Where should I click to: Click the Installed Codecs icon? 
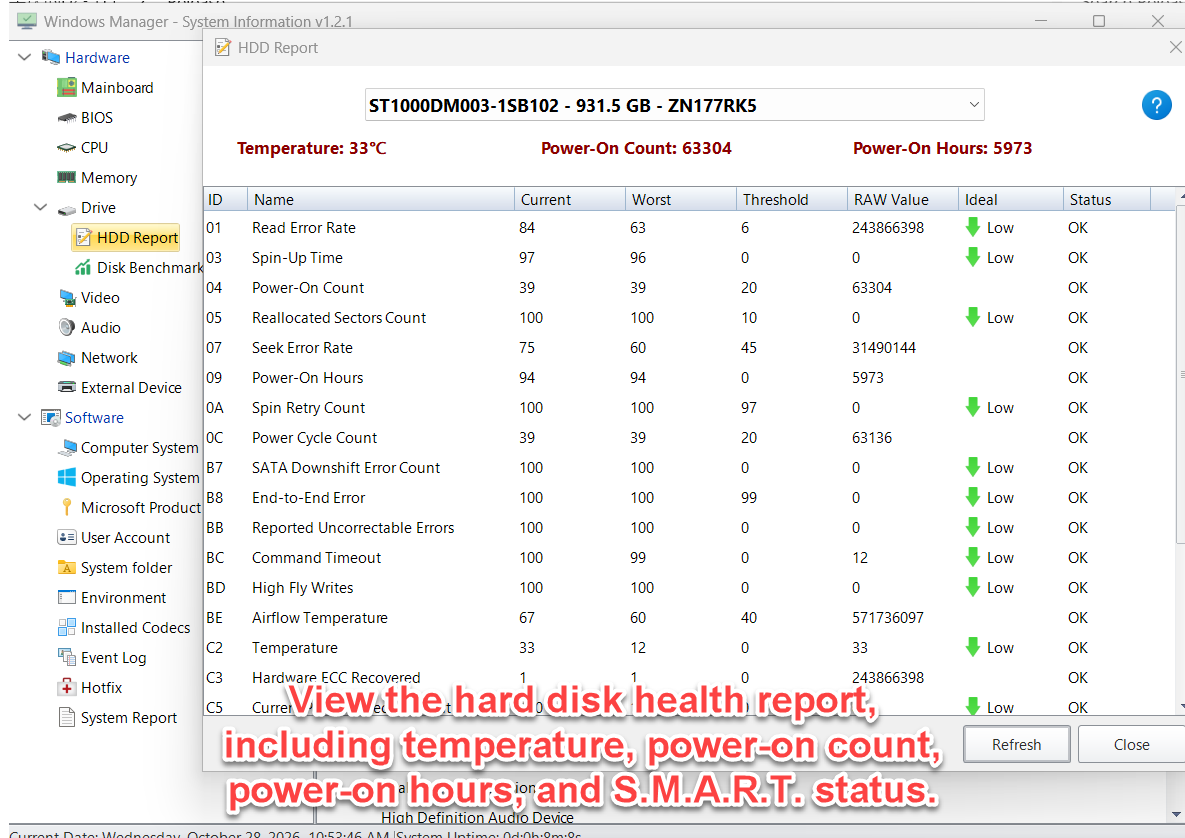click(x=67, y=627)
